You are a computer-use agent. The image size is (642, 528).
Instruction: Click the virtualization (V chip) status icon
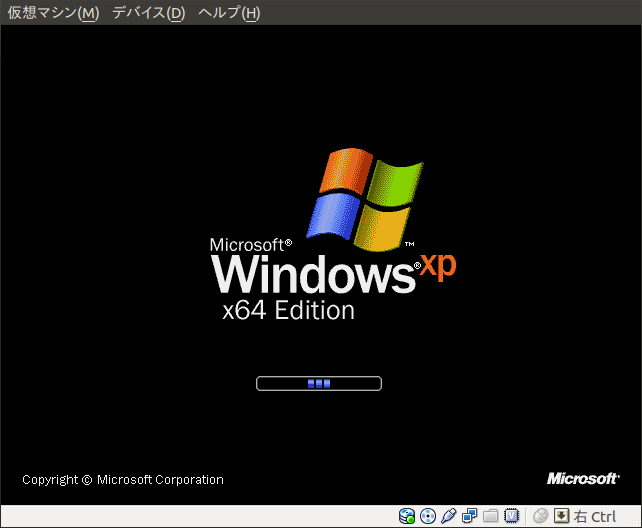[x=511, y=516]
